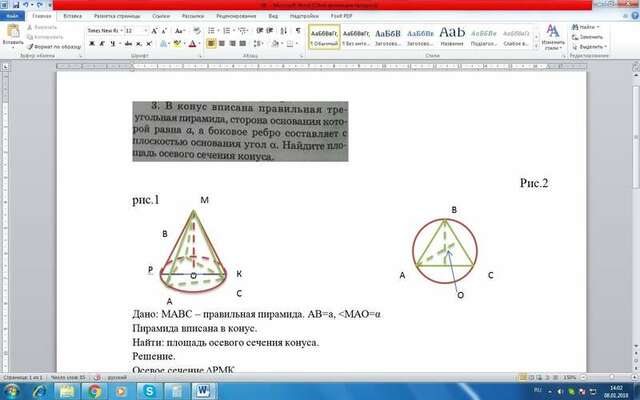The width and height of the screenshot is (640, 400).
Task: Click the Заменить (Replace) button
Action: (x=587, y=37)
